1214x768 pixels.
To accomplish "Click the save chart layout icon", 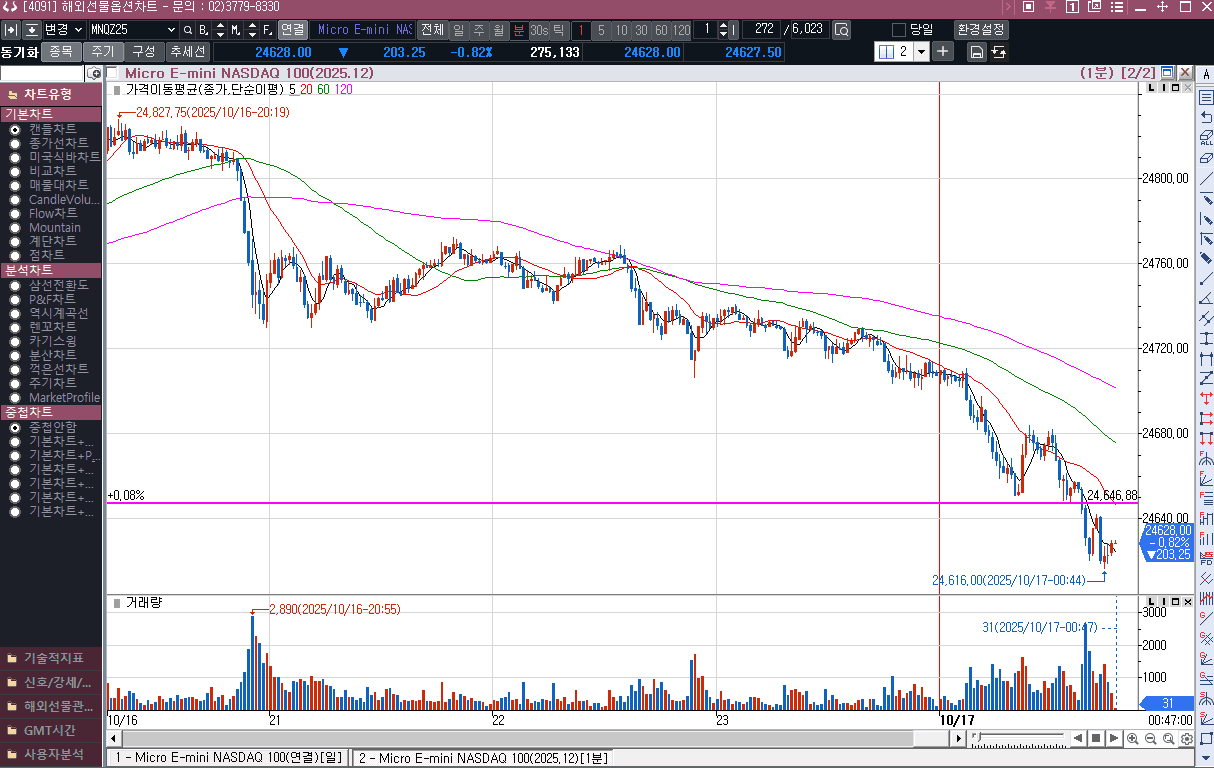I will pos(977,51).
